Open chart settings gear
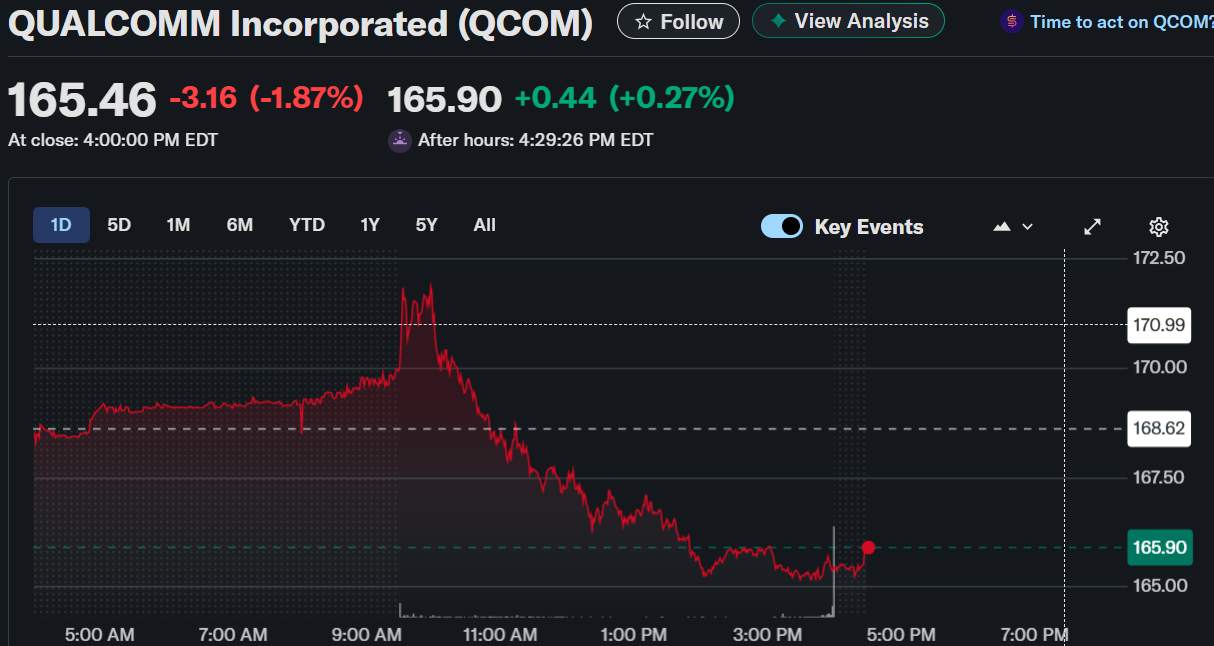 1159,227
